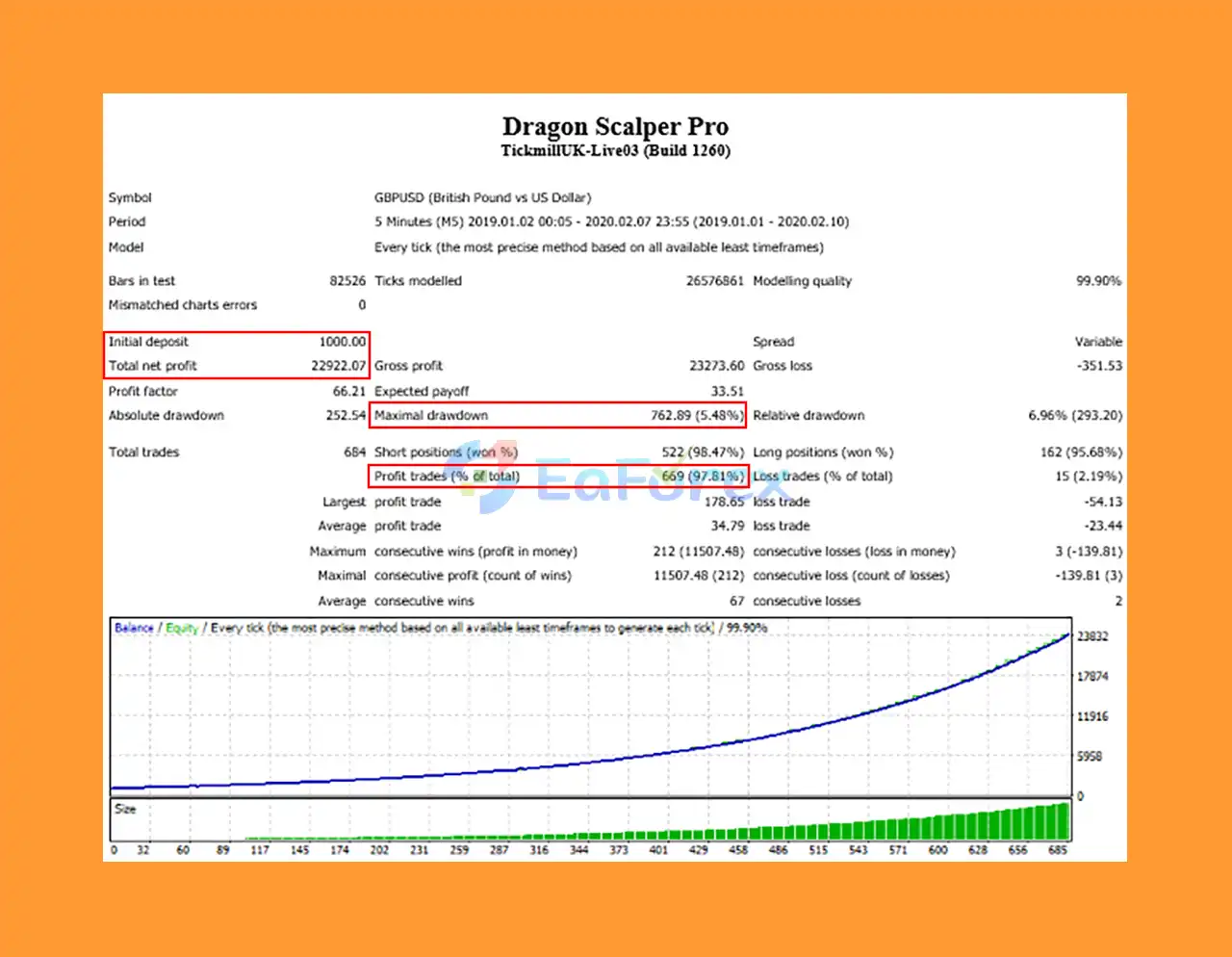
Task: Click the Size label in volume panel
Action: 125,809
